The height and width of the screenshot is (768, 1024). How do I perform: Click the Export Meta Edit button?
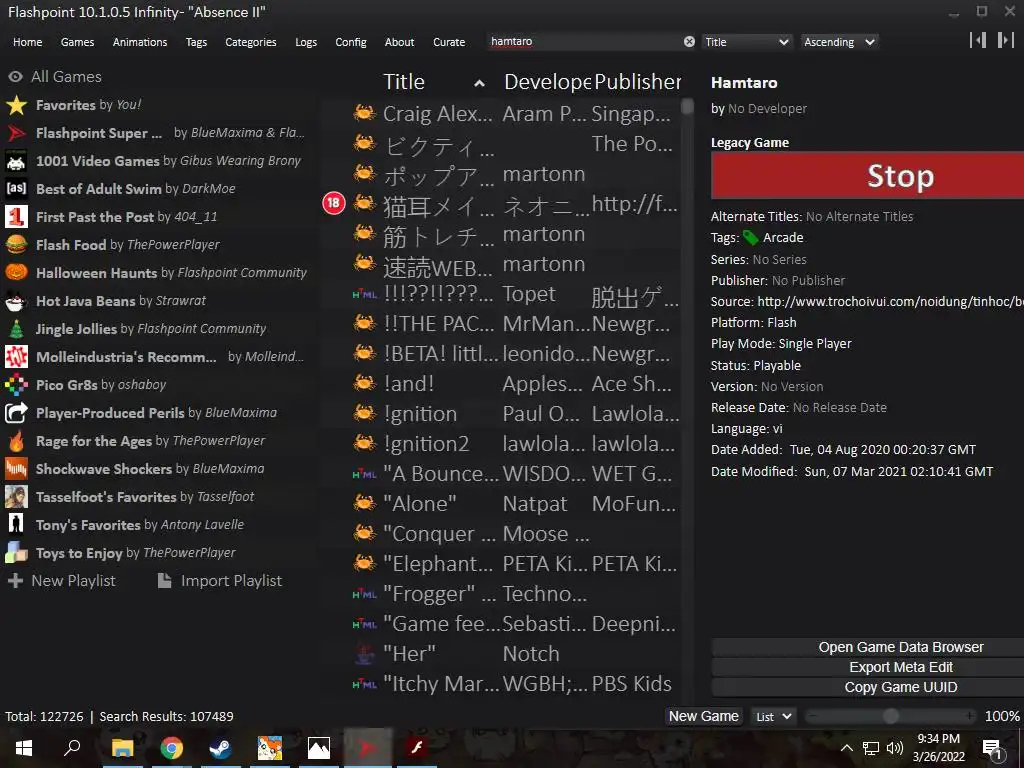pyautogui.click(x=867, y=667)
